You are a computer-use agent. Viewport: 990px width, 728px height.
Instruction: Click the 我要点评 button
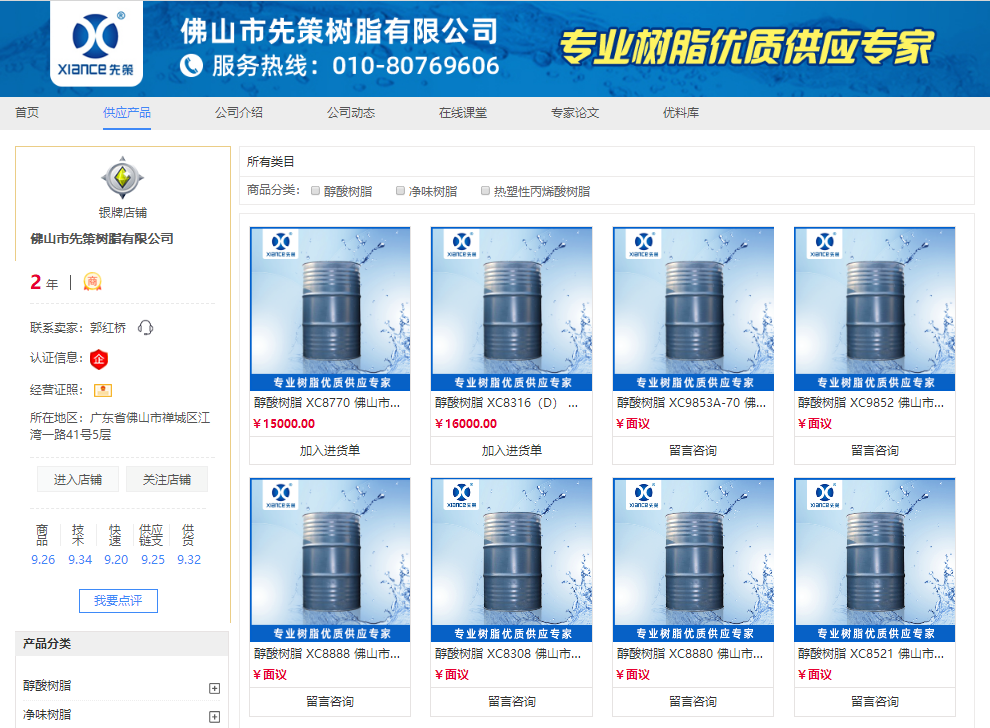[x=118, y=600]
